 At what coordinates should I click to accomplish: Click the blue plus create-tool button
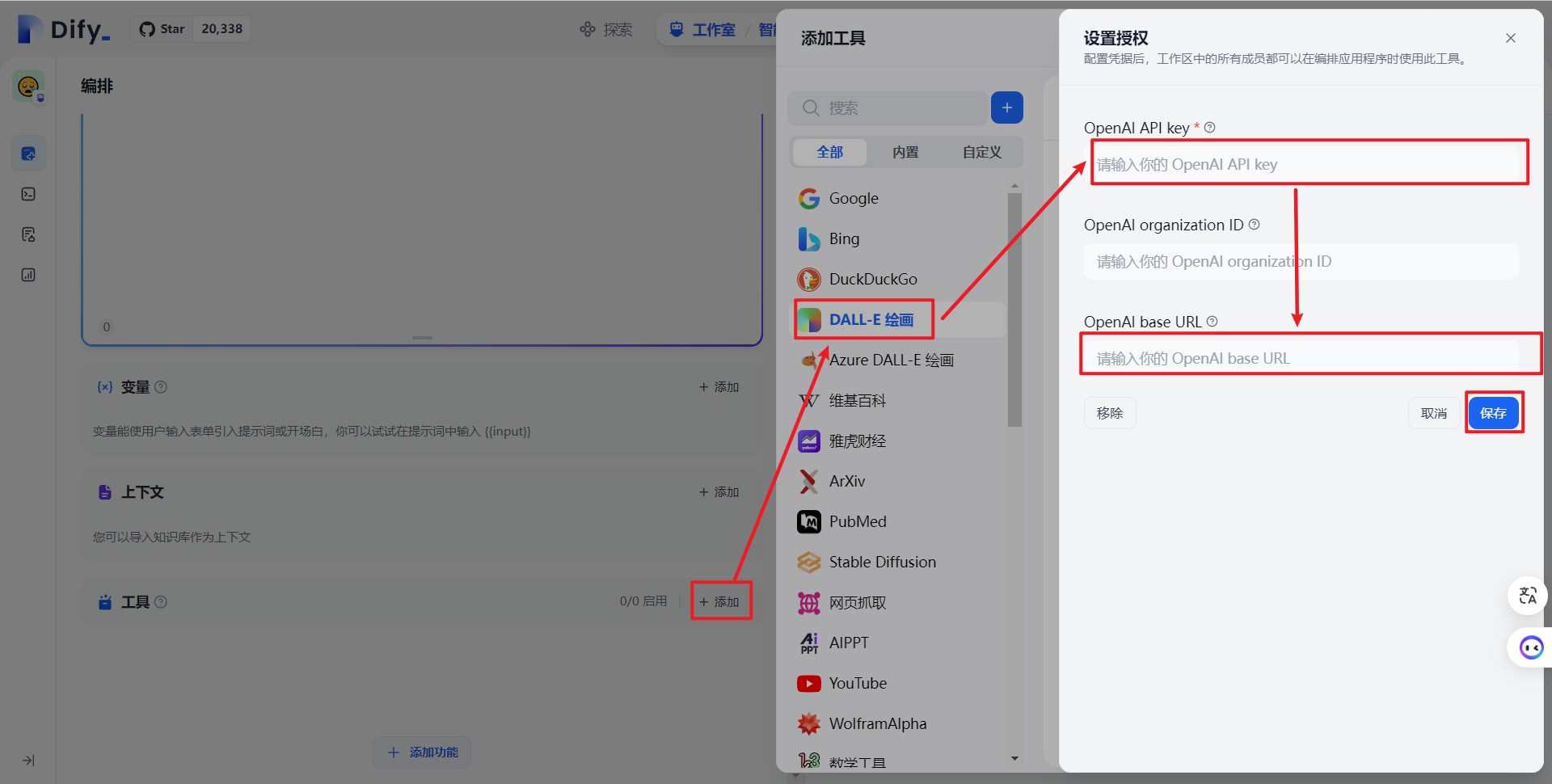[1007, 107]
